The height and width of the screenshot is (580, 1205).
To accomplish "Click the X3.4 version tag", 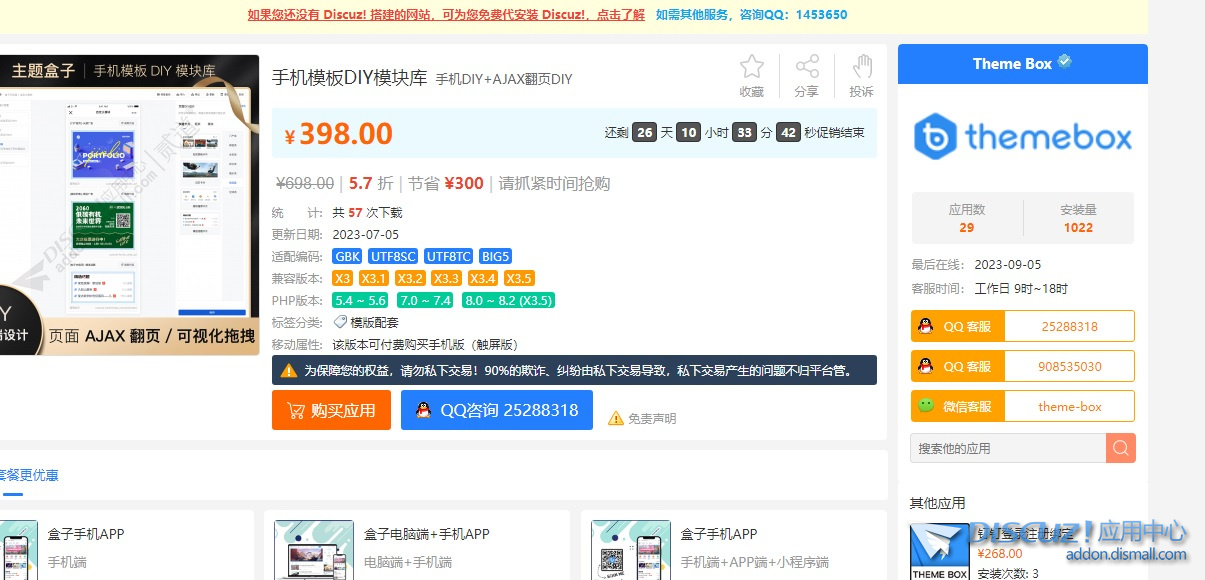I will tap(483, 278).
